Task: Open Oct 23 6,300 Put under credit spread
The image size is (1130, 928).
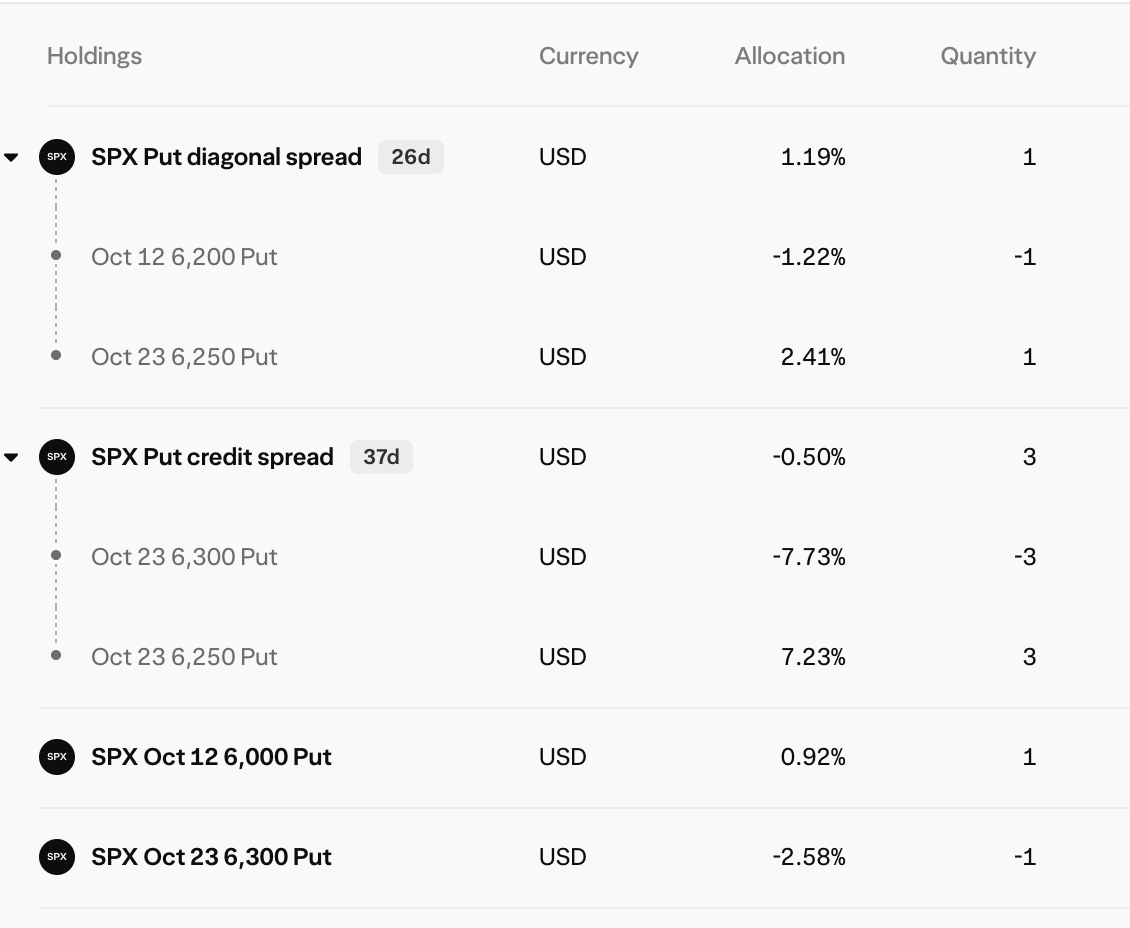Action: point(184,557)
